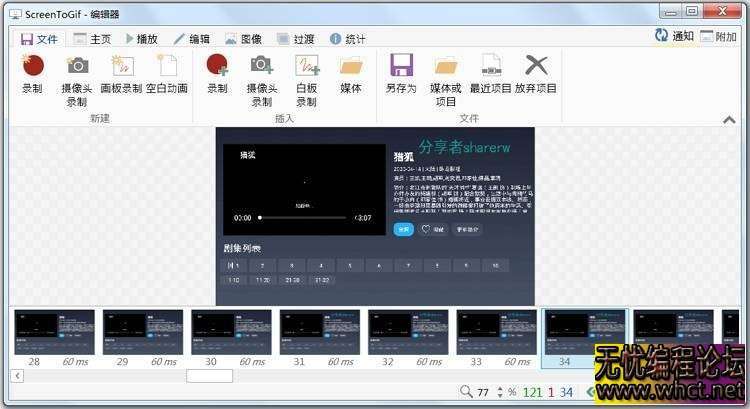Click the left arrow of the horizontal scrollbar

coord(16,376)
